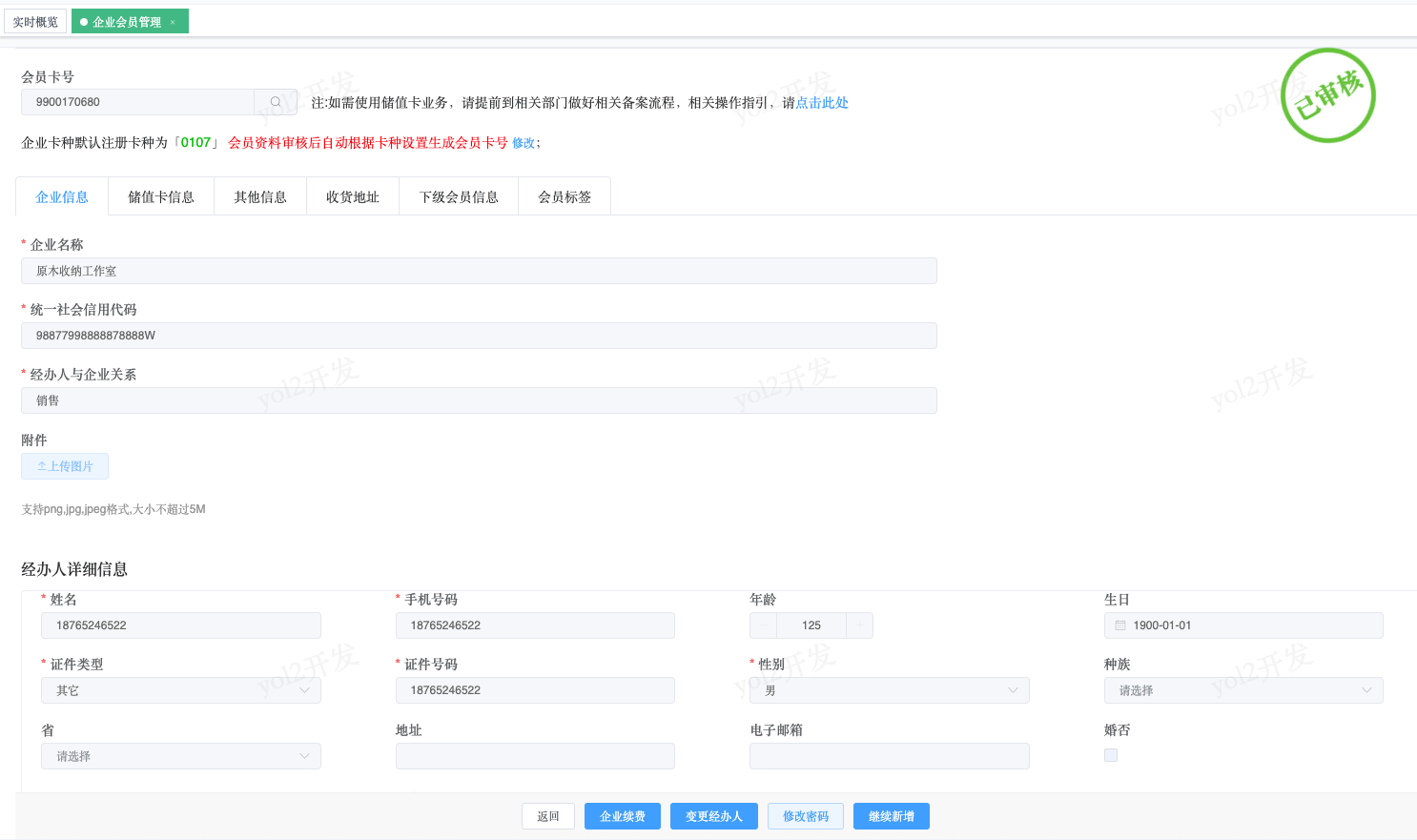The image size is (1417, 840).
Task: Switch to the 会员标签 tab
Action: point(565,197)
